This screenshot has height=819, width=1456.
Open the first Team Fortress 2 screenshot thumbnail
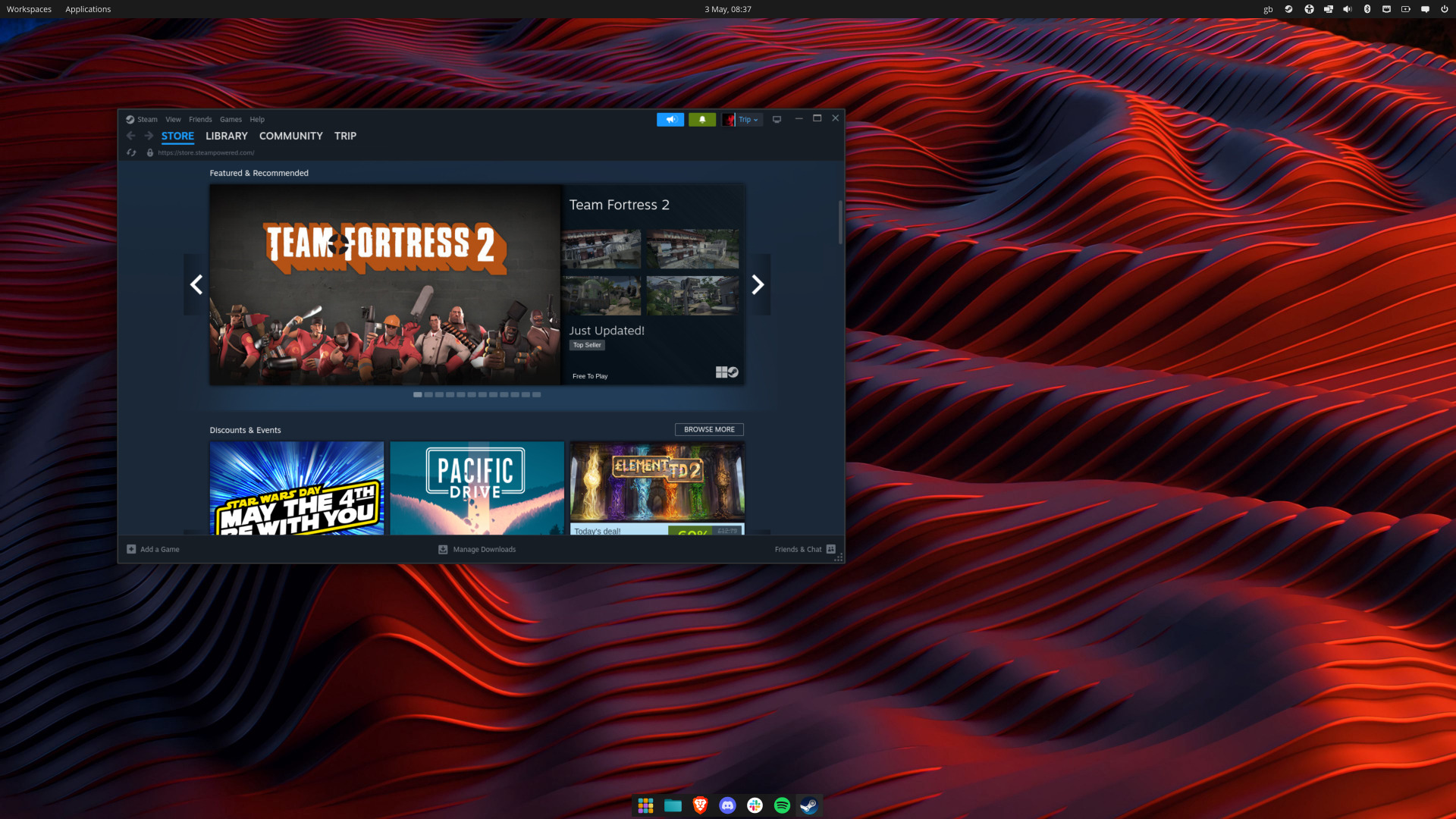click(601, 249)
